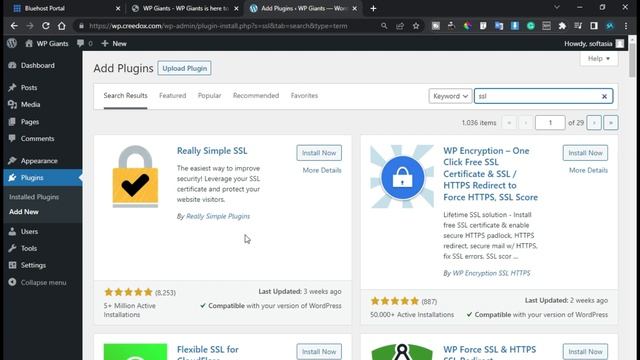Open the browser Extensions puzzle icon
The width and height of the screenshot is (640, 360).
(x=562, y=26)
